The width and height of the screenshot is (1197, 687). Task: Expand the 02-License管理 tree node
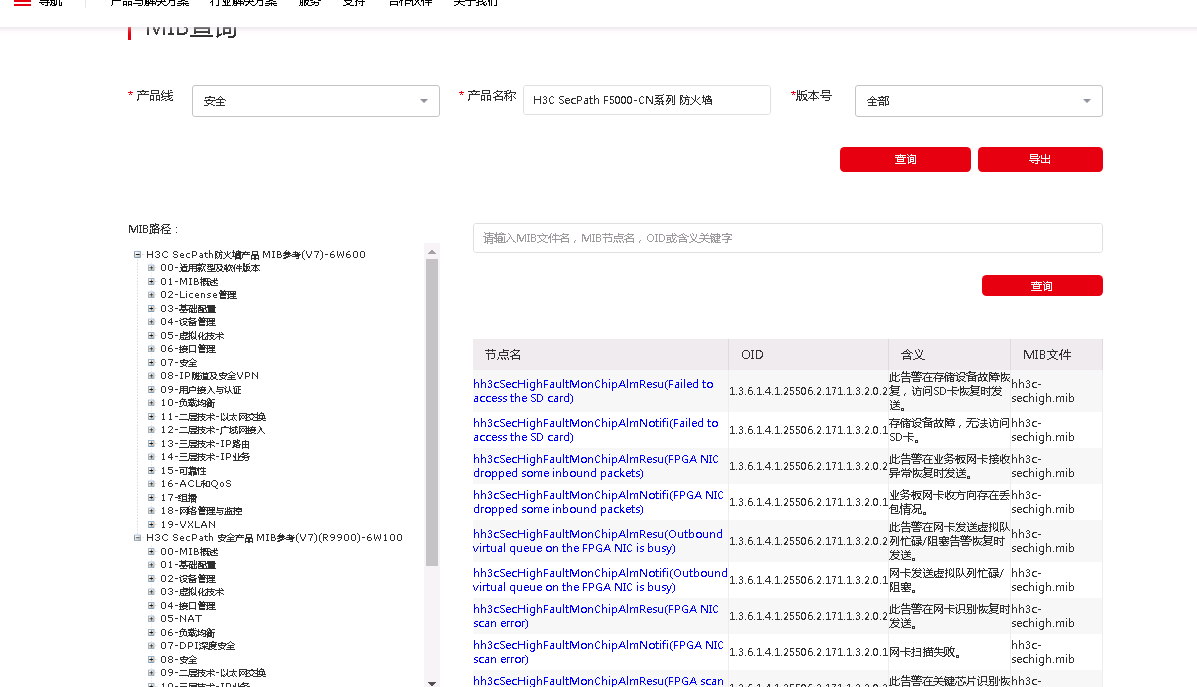pyautogui.click(x=151, y=295)
